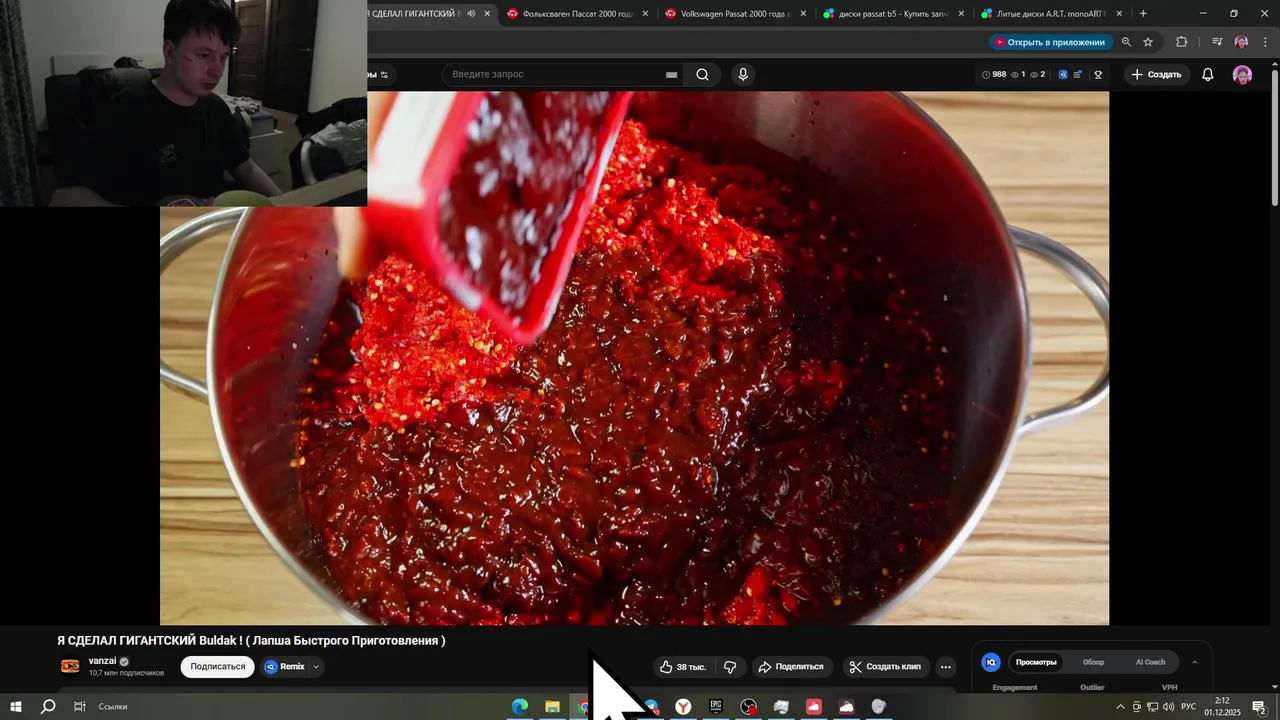Open the on-screen keyboard icon in search box
The width and height of the screenshot is (1280, 720).
click(x=671, y=75)
